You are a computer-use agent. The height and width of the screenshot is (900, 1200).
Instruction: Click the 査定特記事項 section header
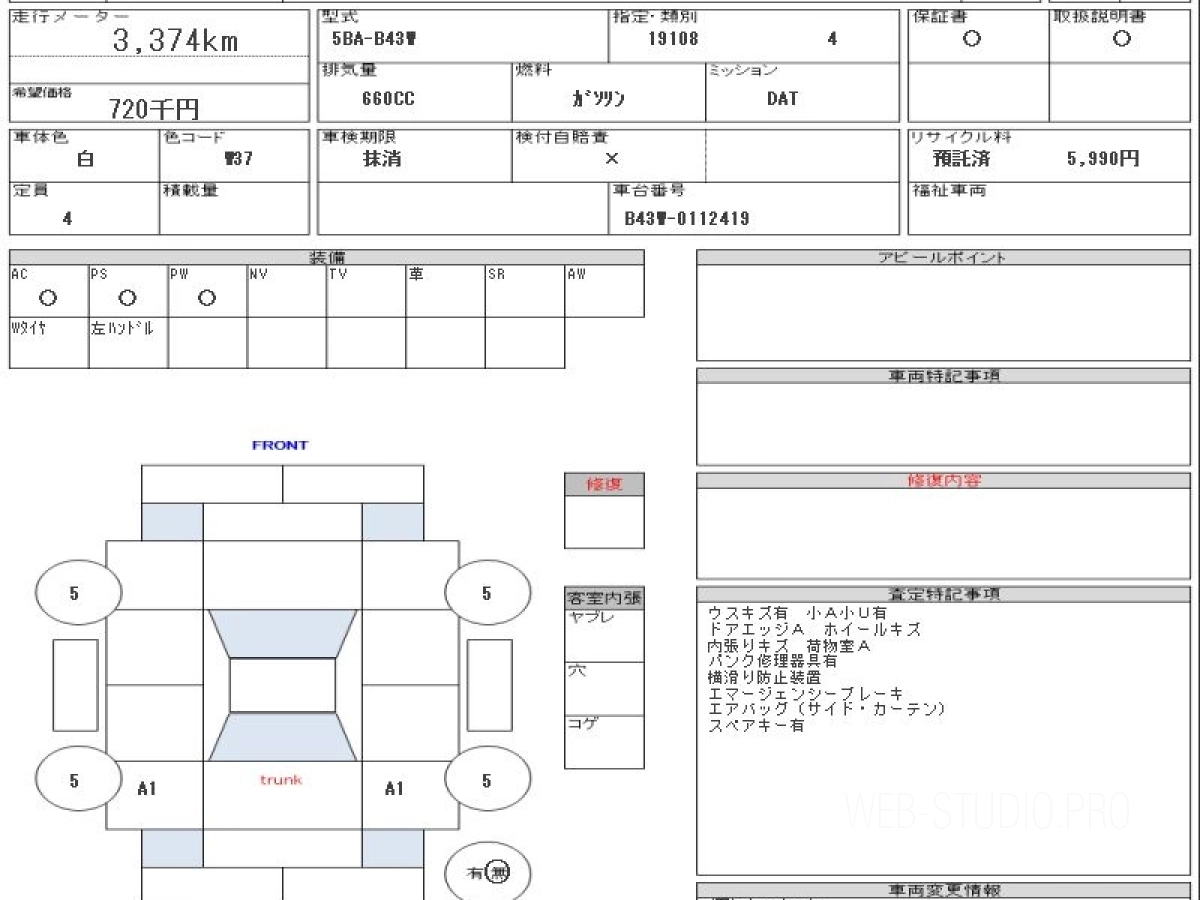click(943, 594)
